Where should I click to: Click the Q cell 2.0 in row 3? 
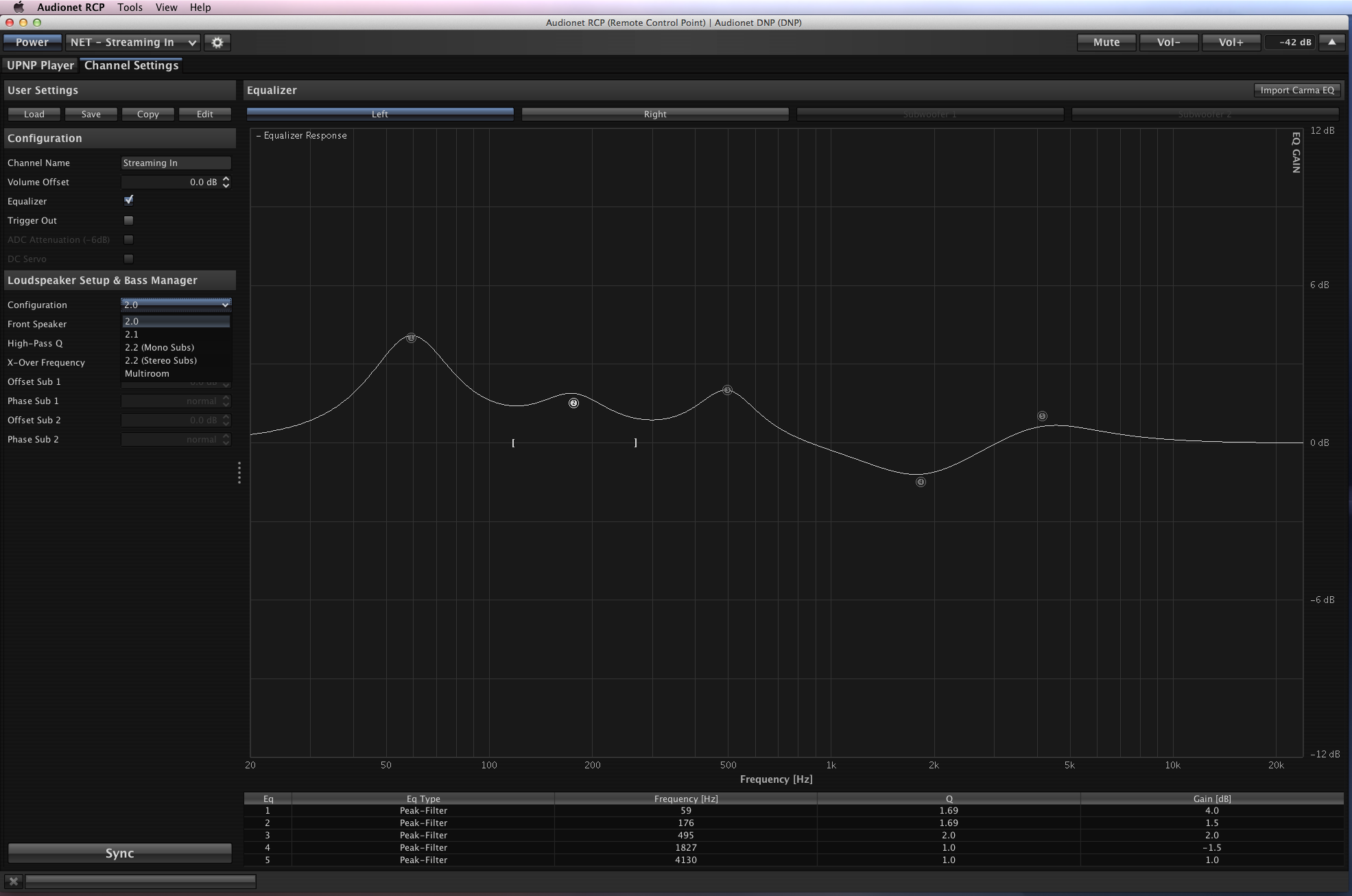(x=949, y=835)
